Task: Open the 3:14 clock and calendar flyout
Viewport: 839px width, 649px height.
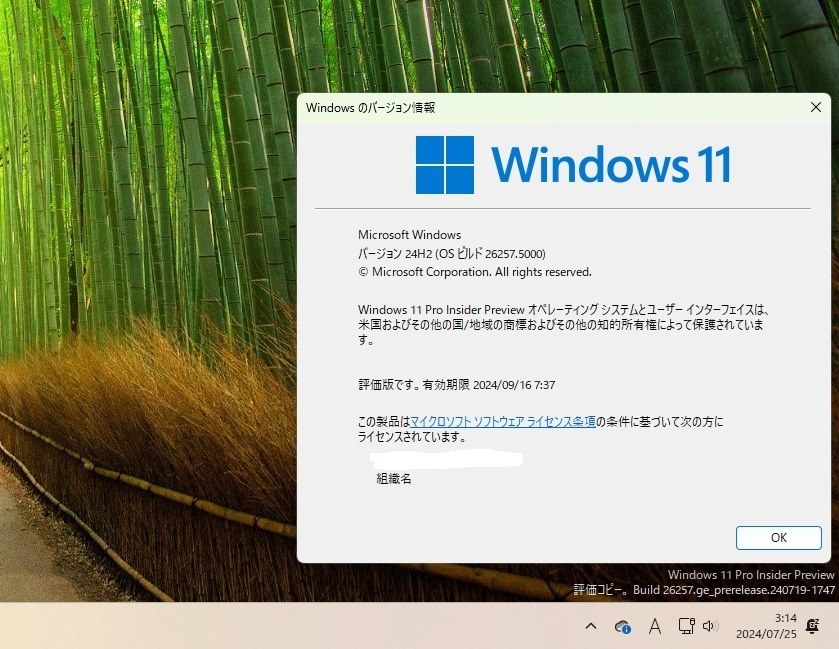Action: pos(766,626)
